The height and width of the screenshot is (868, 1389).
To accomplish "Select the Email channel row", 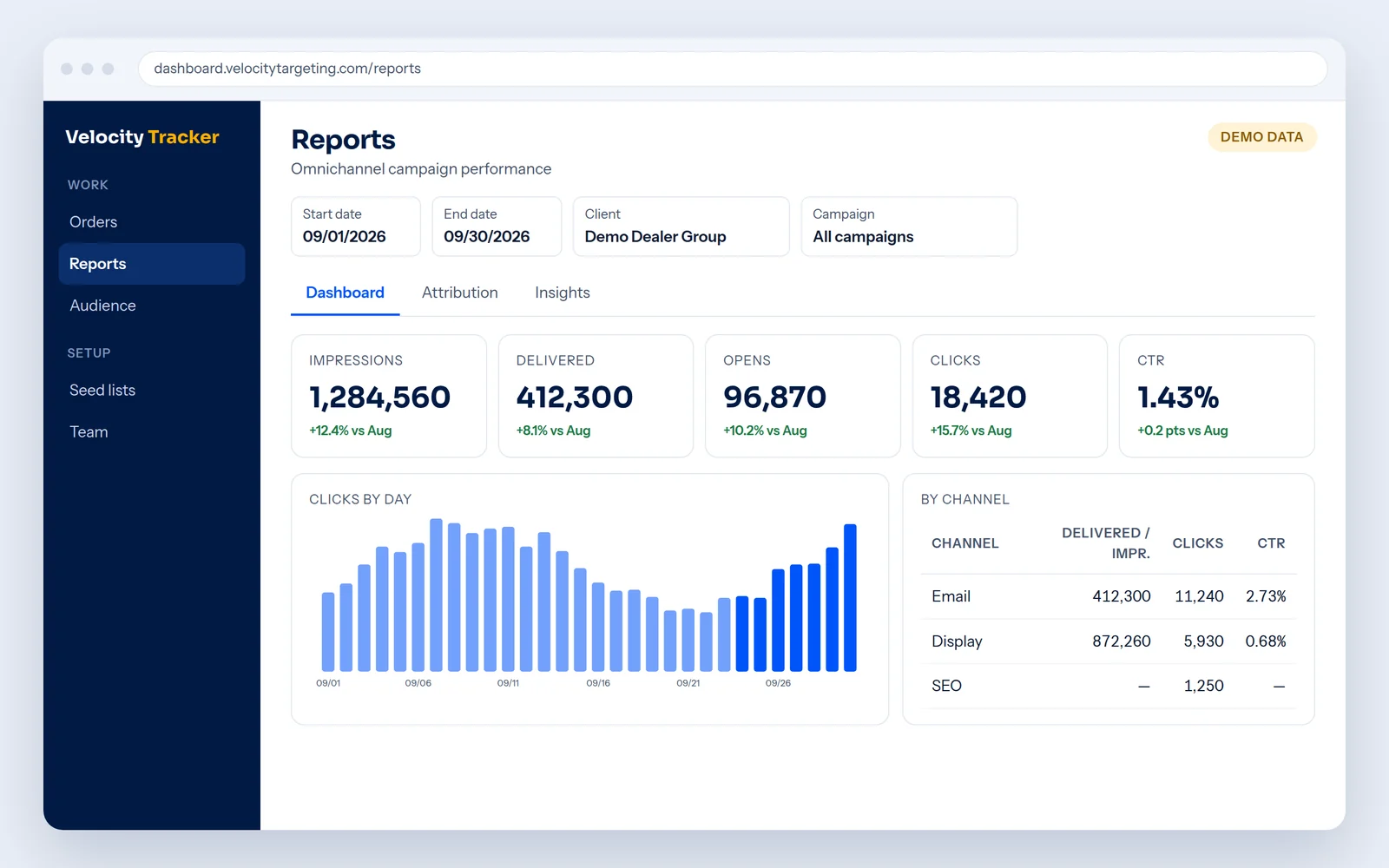I will point(1109,596).
